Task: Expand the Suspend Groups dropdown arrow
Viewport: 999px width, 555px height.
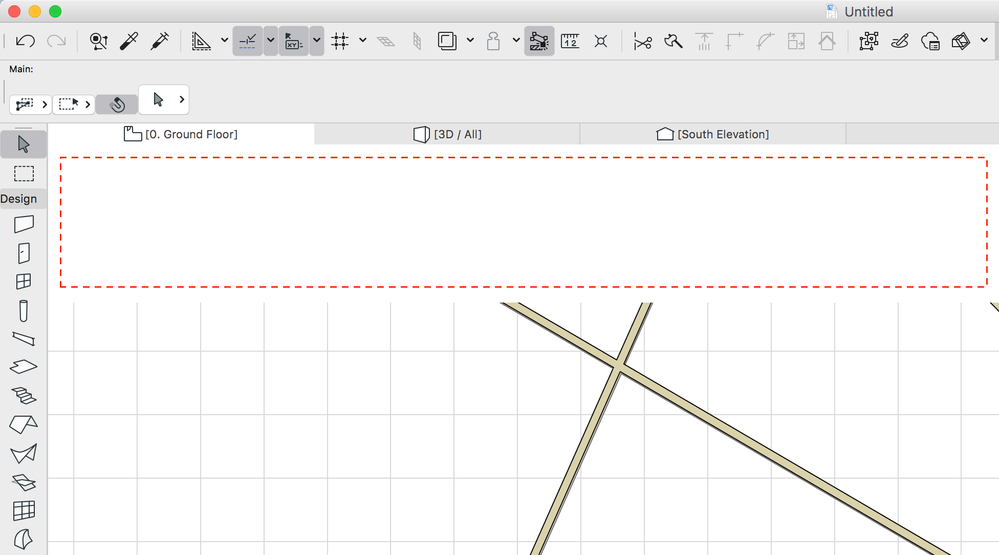Action: [516, 40]
